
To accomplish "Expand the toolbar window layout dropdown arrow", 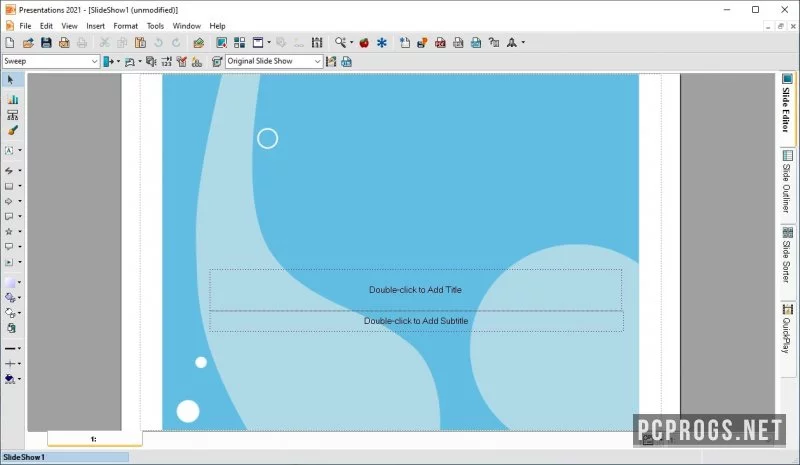I will click(269, 43).
